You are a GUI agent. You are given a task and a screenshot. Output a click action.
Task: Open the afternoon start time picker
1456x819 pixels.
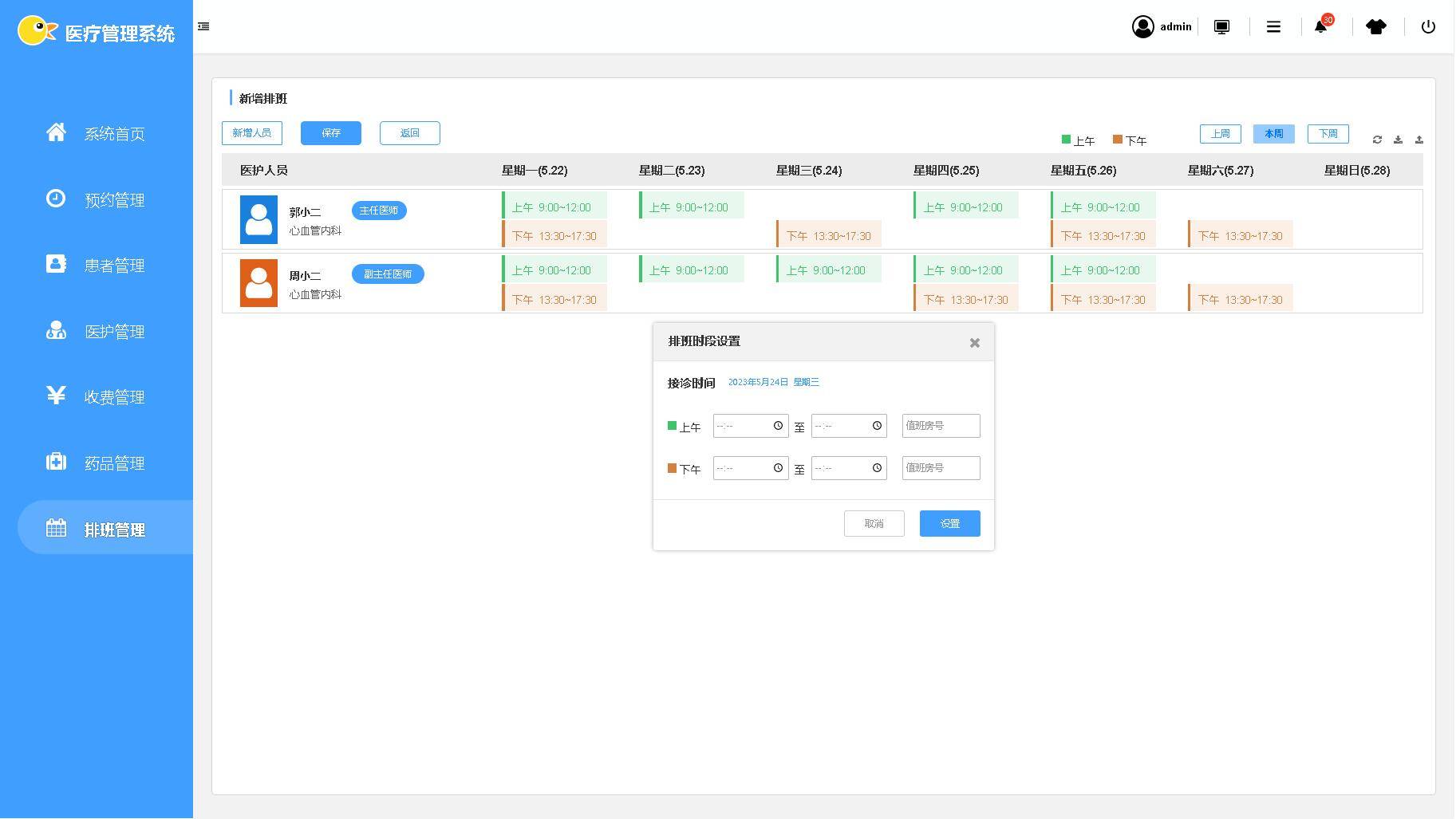(x=778, y=468)
